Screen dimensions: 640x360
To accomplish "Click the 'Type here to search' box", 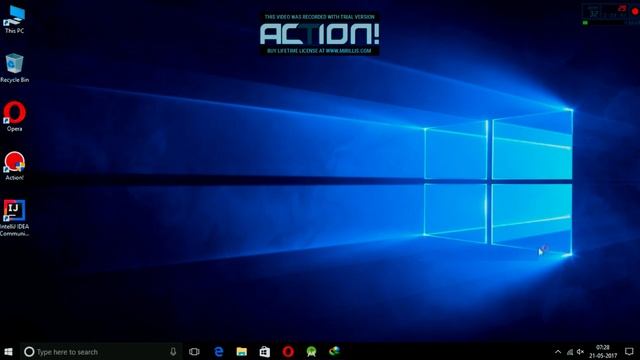I will (100, 352).
